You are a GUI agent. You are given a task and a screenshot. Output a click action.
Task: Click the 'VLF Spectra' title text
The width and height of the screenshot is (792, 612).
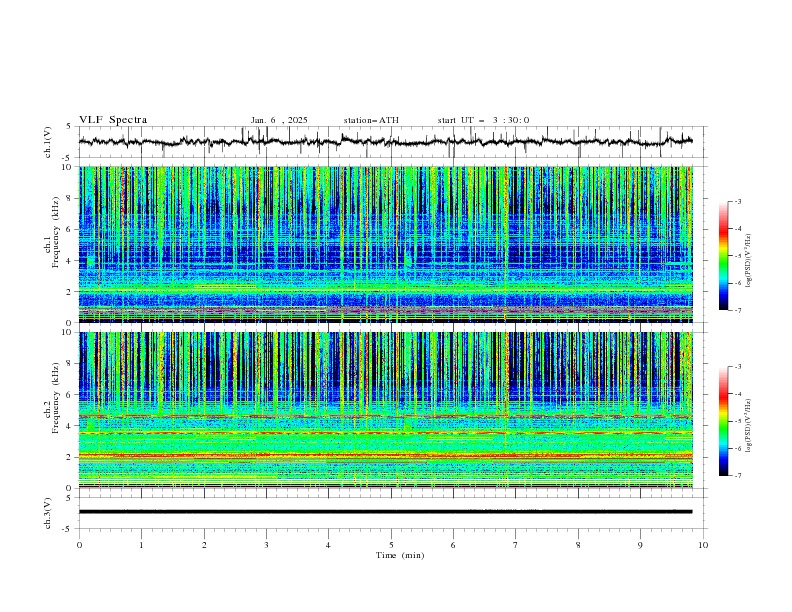113,120
